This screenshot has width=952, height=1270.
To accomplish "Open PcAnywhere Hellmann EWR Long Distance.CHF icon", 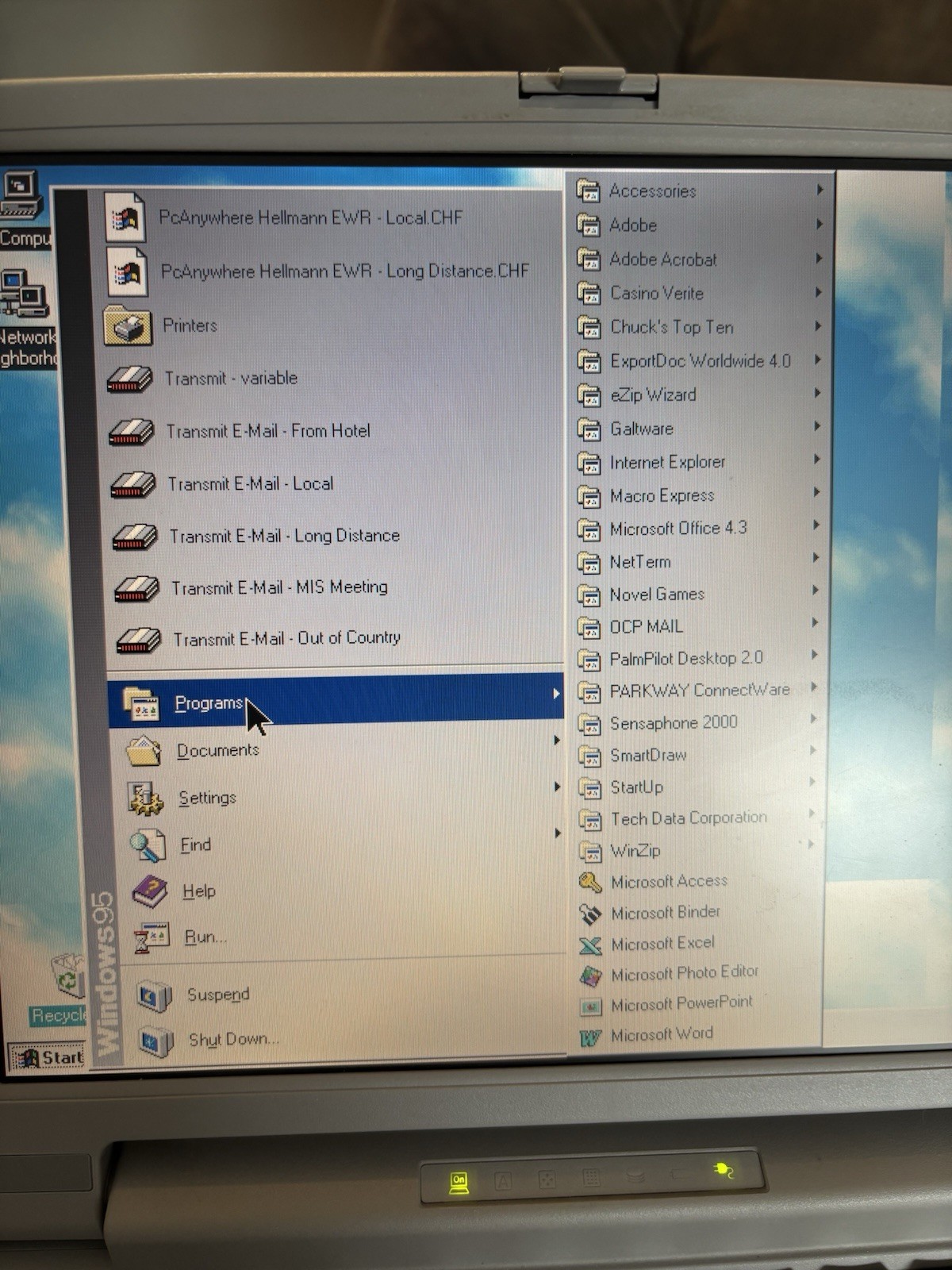I will tap(129, 271).
